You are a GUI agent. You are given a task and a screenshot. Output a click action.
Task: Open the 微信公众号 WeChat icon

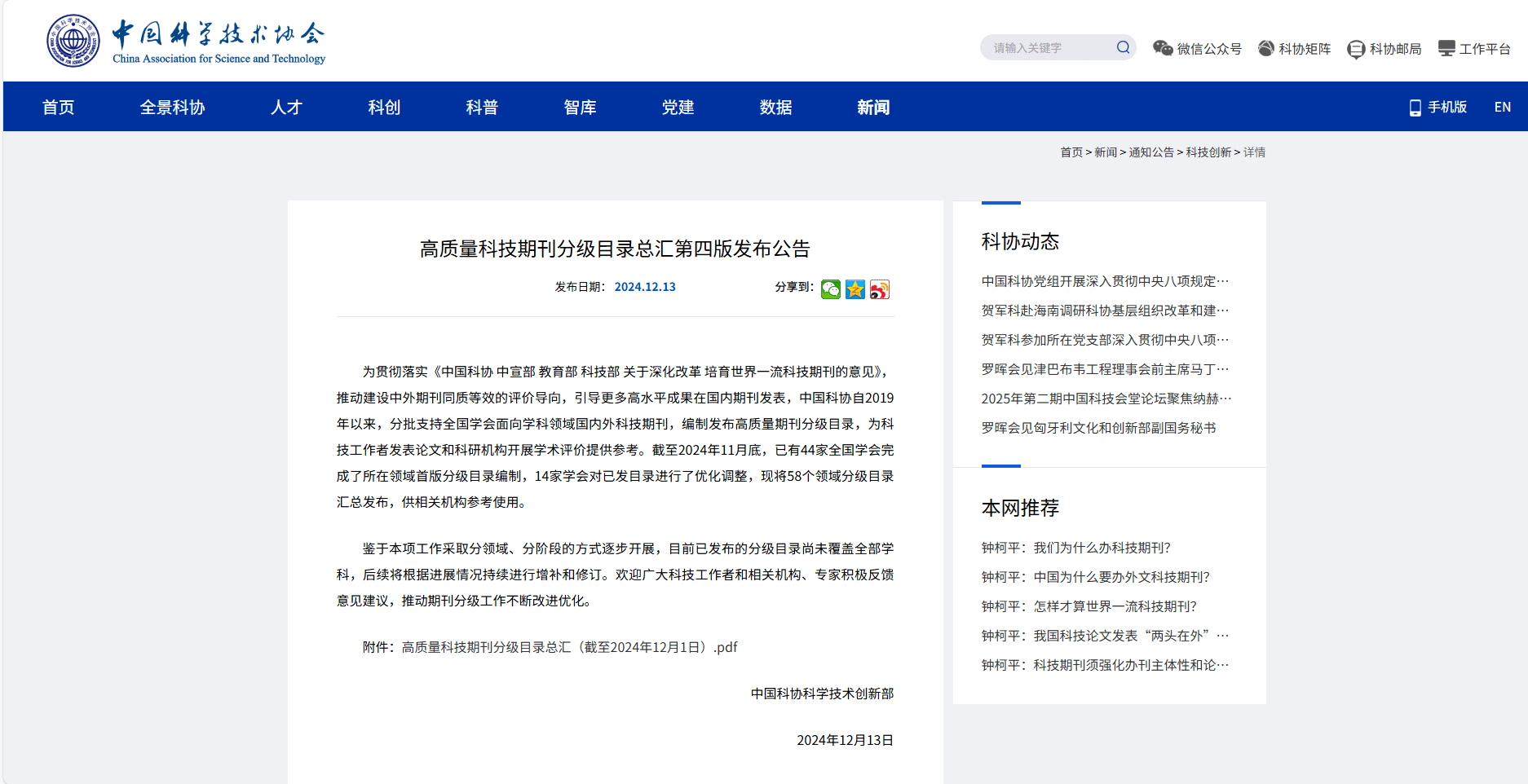coord(1164,48)
